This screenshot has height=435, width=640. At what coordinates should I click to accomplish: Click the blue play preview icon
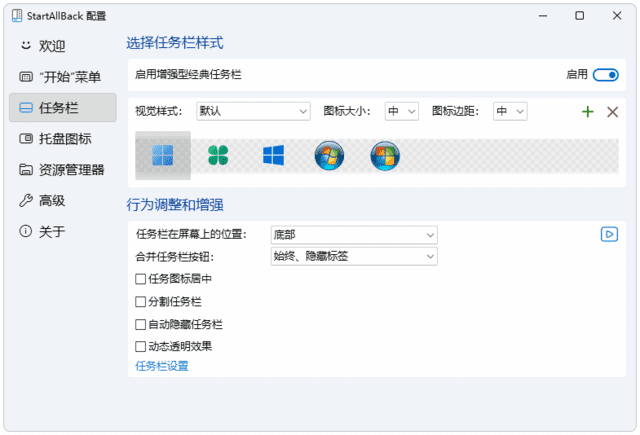pyautogui.click(x=608, y=234)
